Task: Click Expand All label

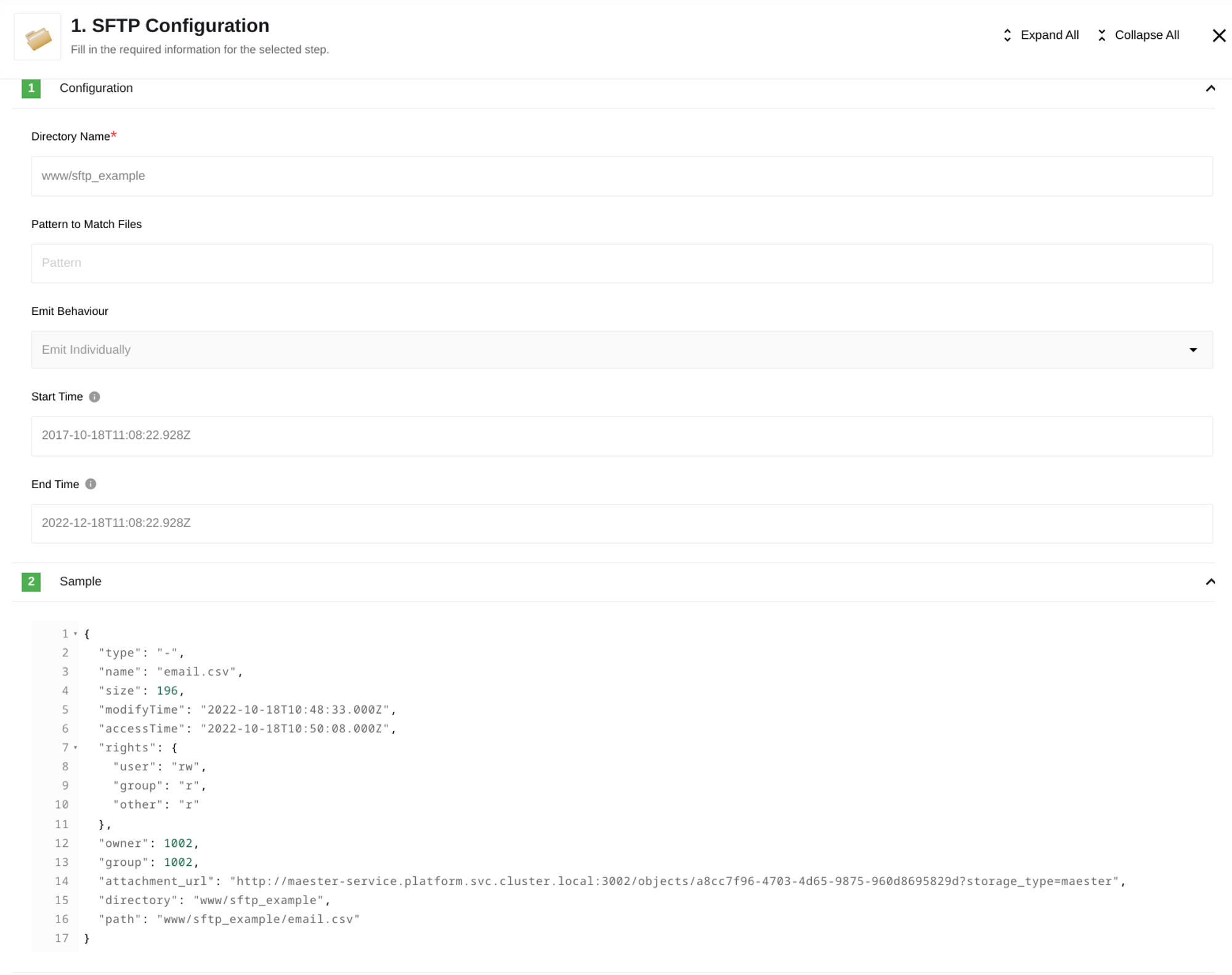Action: [x=1050, y=35]
